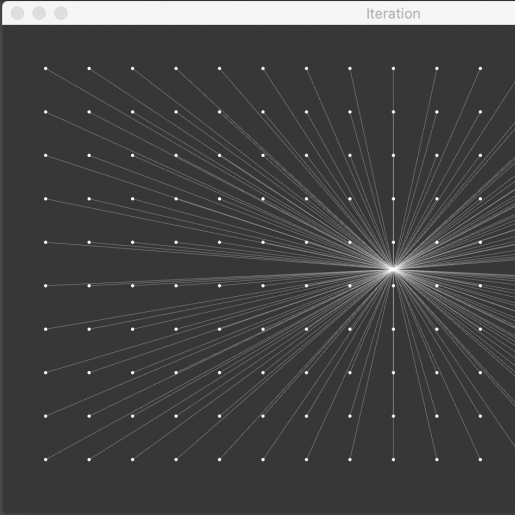Minimize the window using the middle gray title-bar button
The image size is (515, 515).
pos(39,13)
